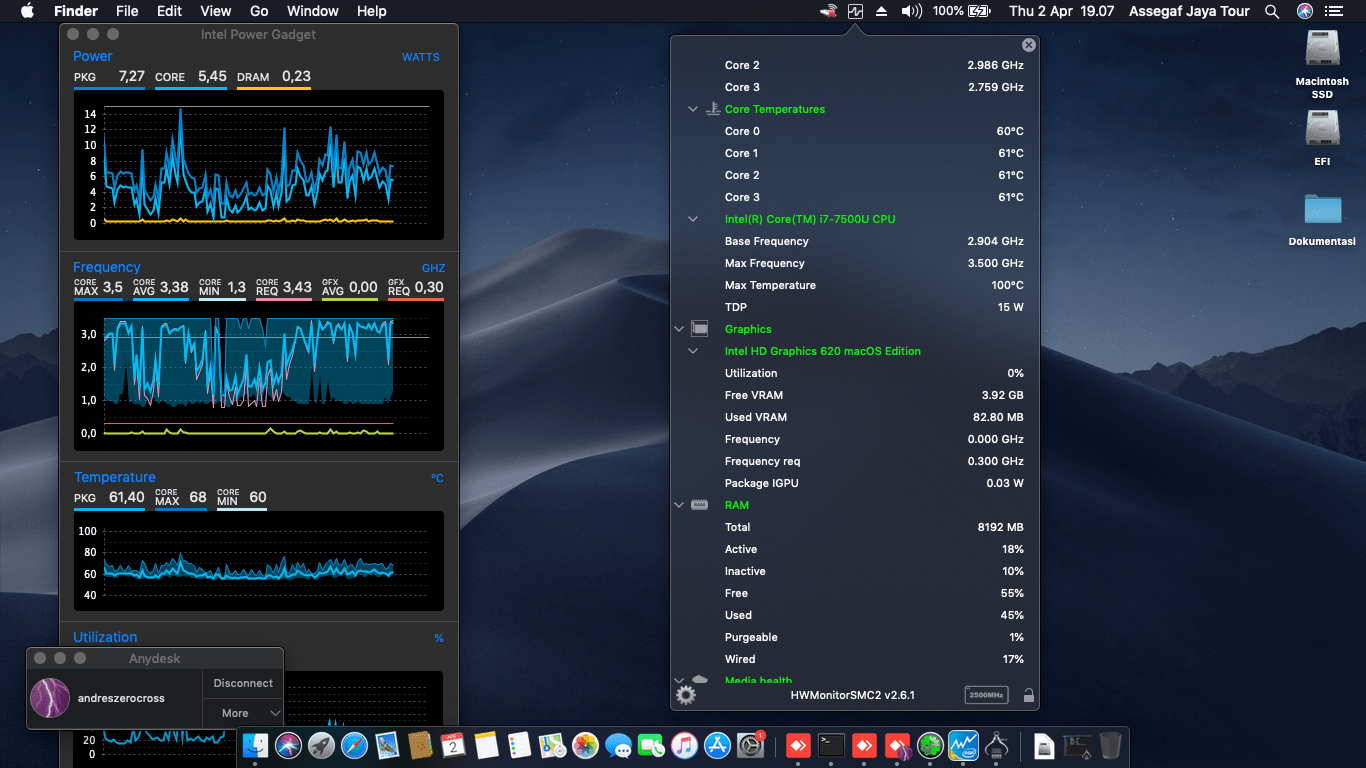Click the WATTS unit label in Power panel
This screenshot has width=1366, height=768.
point(421,57)
